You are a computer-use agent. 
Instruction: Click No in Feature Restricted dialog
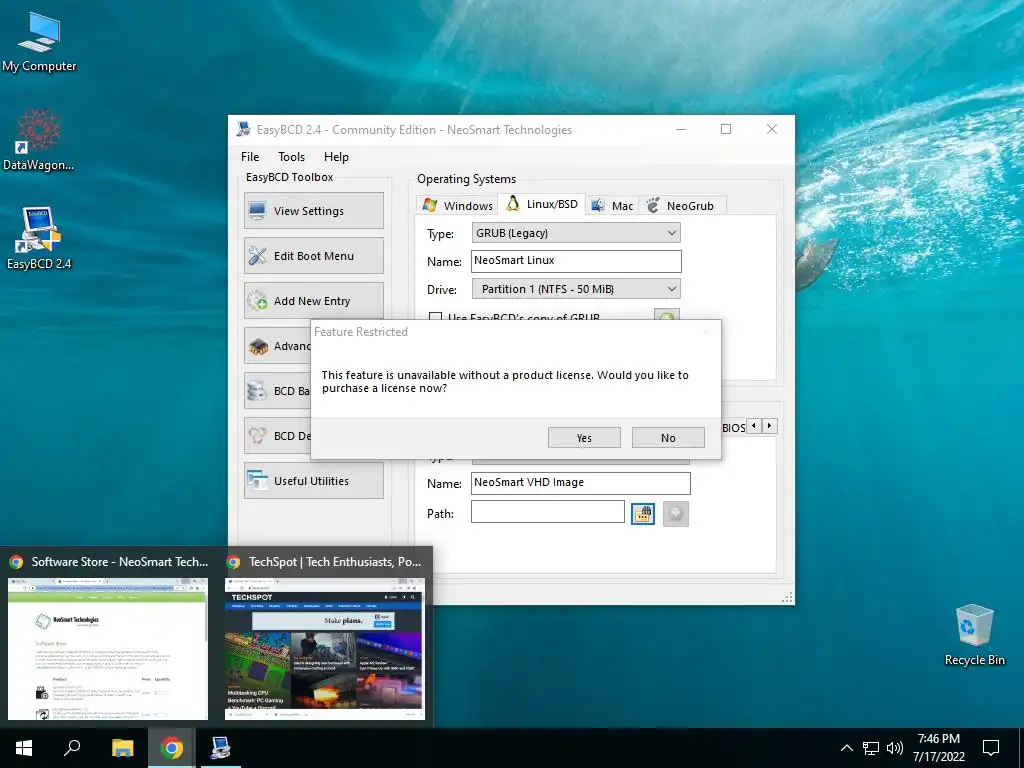(668, 438)
